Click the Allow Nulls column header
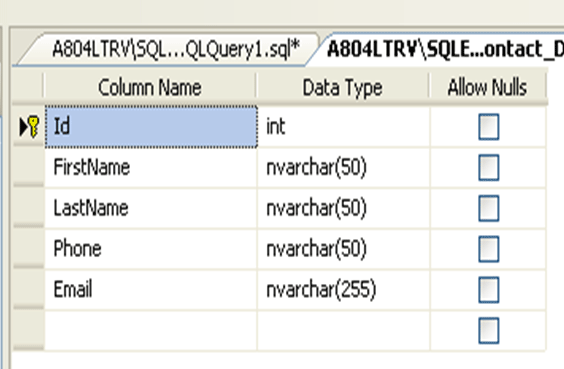The height and width of the screenshot is (369, 564). (487, 87)
